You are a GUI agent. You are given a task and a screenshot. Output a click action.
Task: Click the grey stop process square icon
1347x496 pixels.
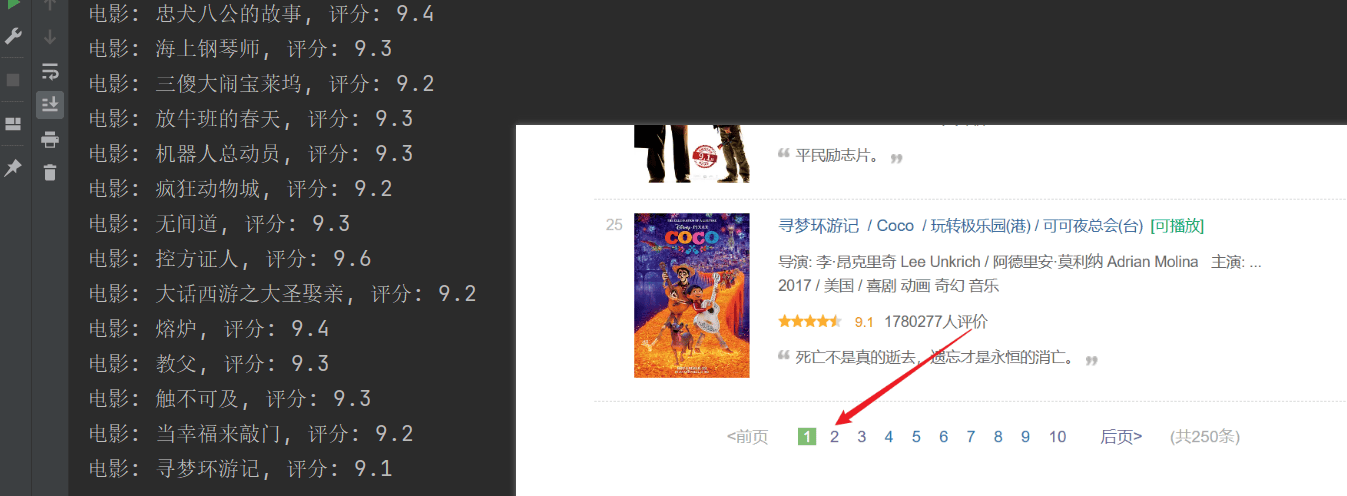pyautogui.click(x=13, y=80)
